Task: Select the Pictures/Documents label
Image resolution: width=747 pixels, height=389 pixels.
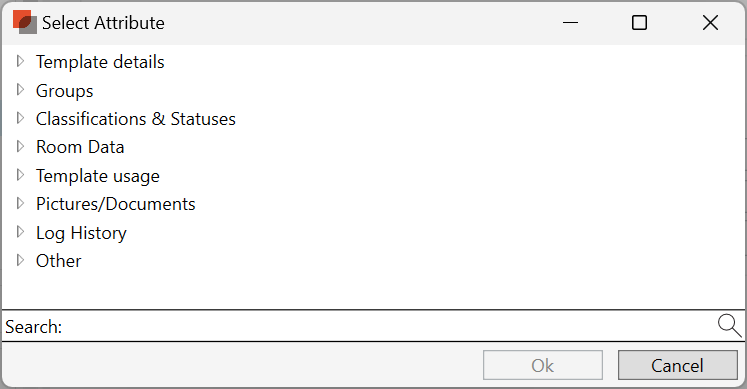Action: [116, 204]
